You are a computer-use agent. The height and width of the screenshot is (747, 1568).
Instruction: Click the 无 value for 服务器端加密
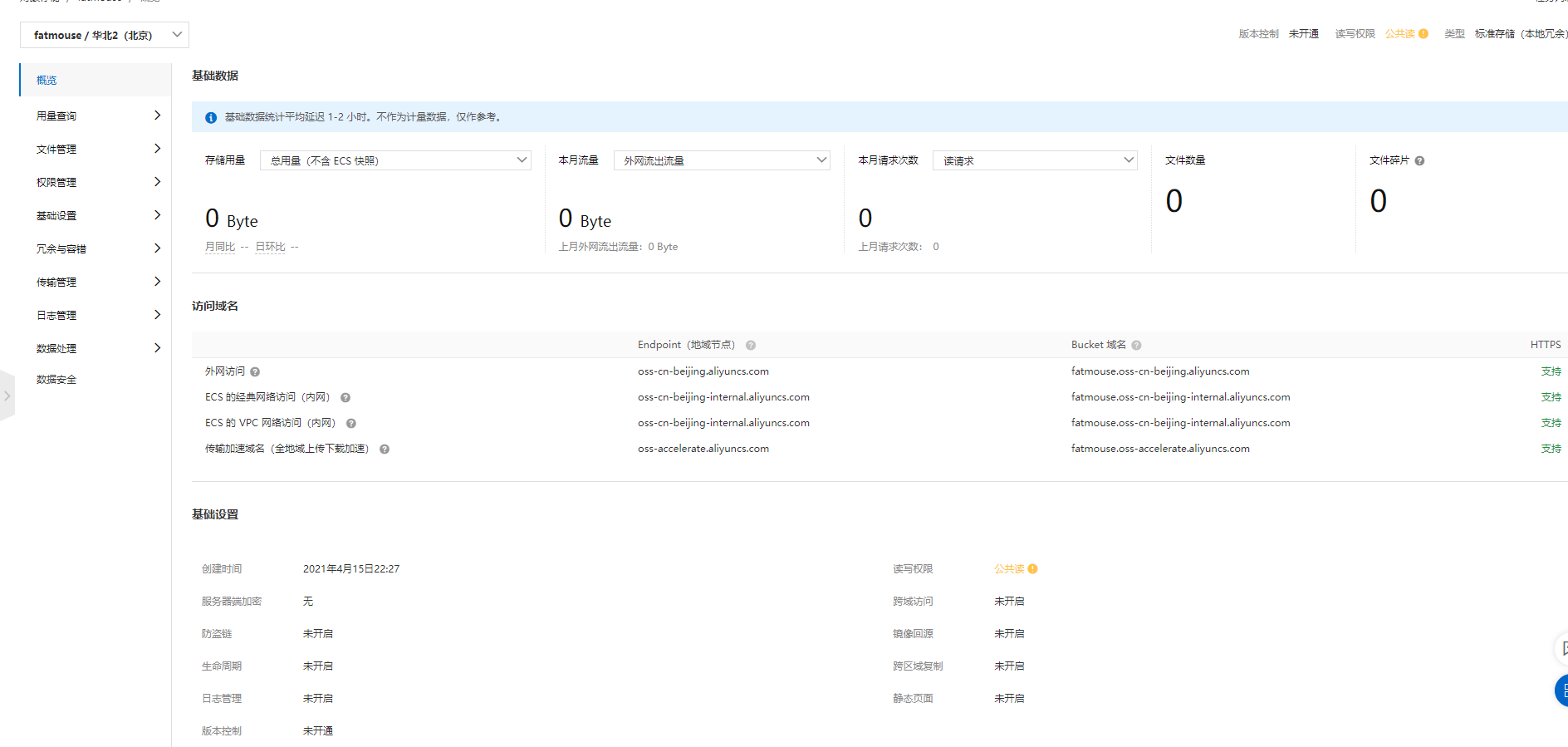tap(308, 602)
